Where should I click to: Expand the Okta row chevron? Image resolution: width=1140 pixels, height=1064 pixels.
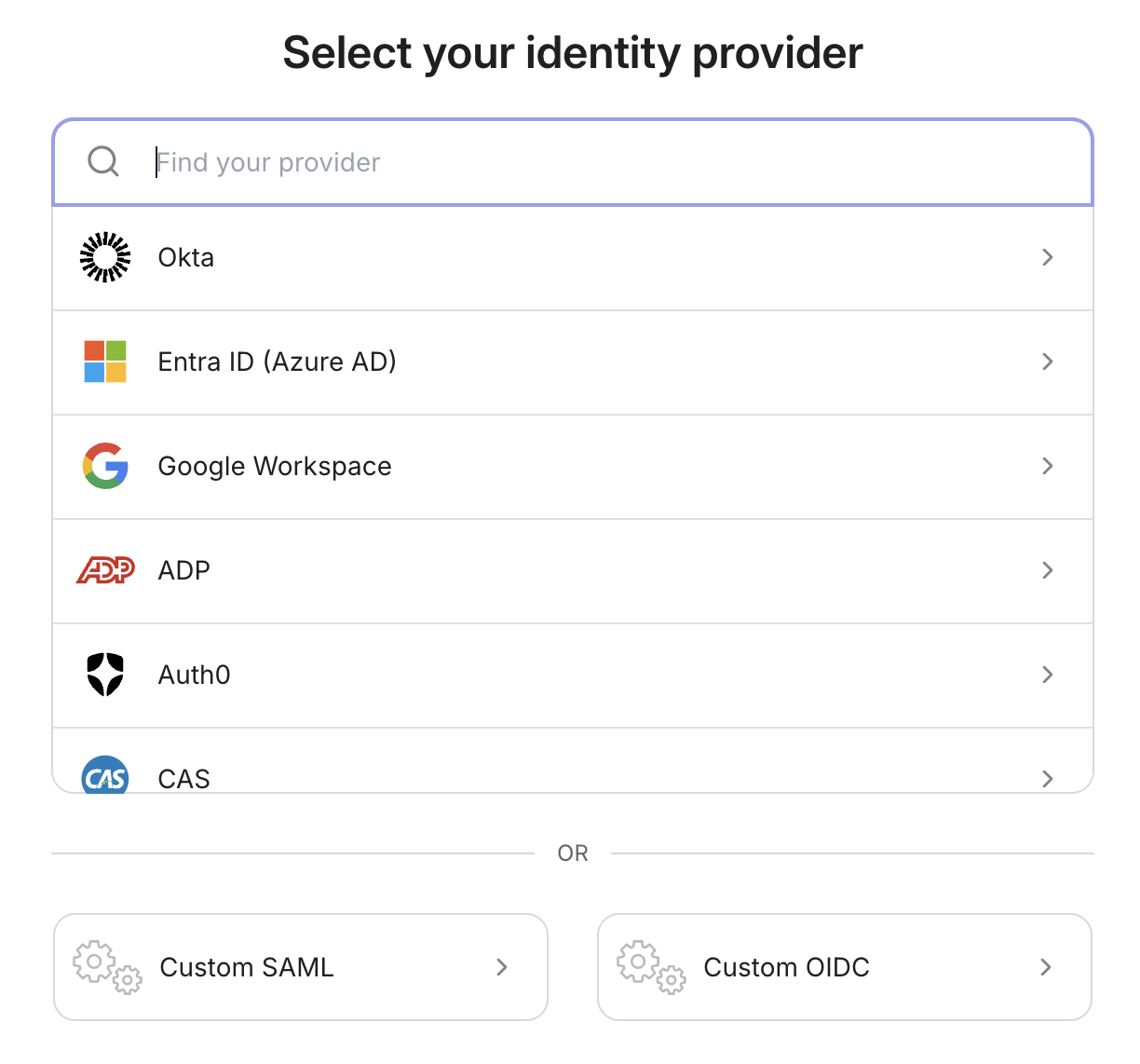(1048, 257)
